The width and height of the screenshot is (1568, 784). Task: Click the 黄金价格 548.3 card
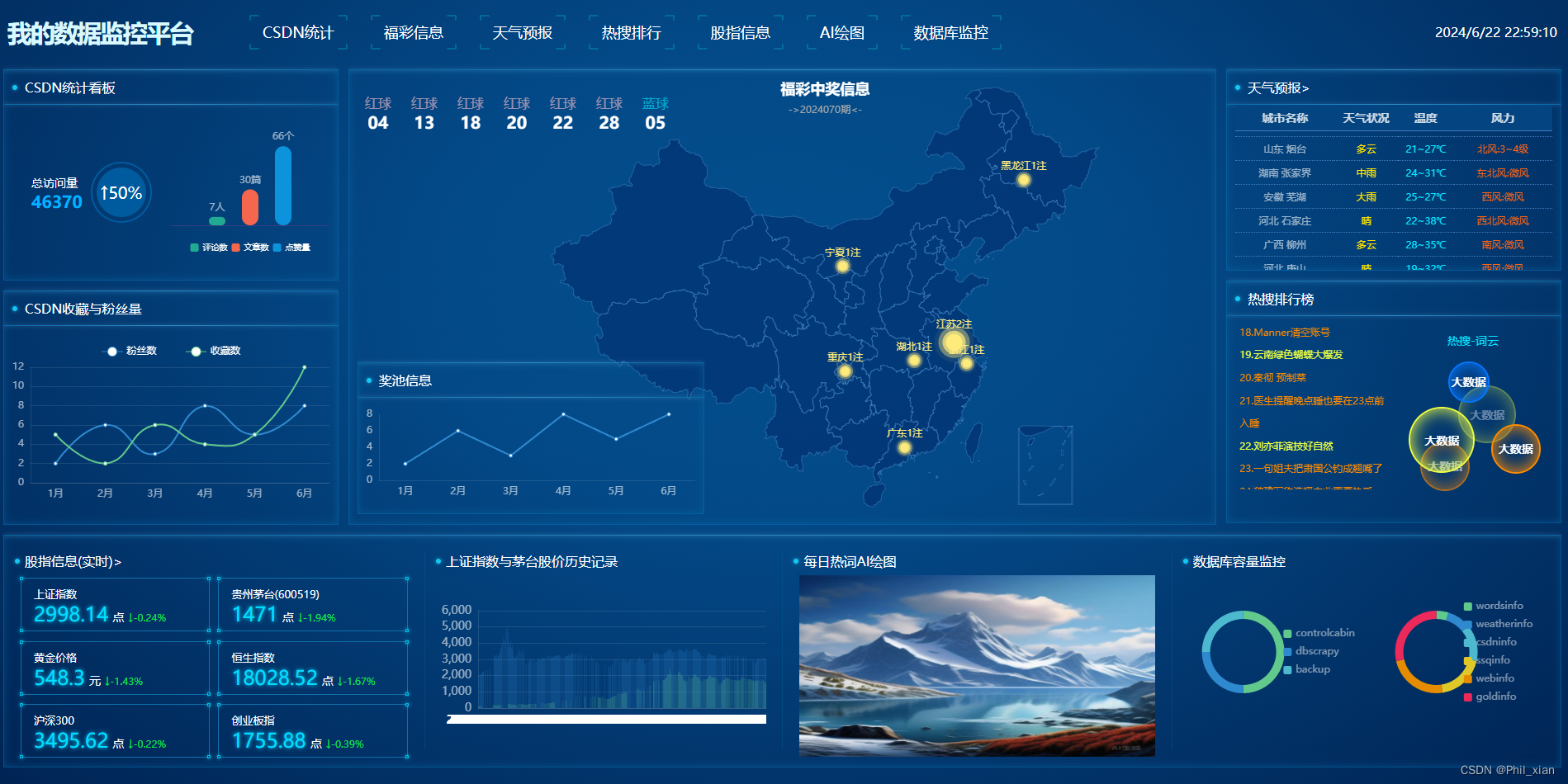pos(116,668)
